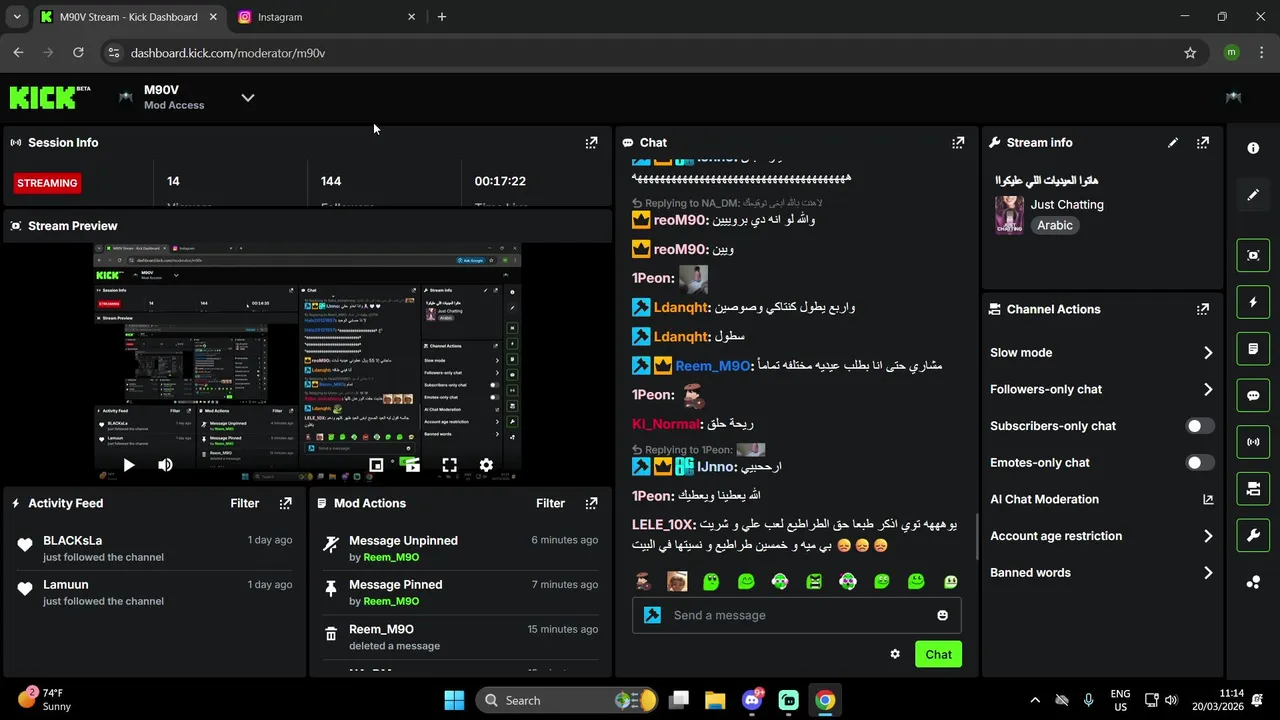The image size is (1280, 720).
Task: Enter fullscreen on stream preview
Action: 449,465
